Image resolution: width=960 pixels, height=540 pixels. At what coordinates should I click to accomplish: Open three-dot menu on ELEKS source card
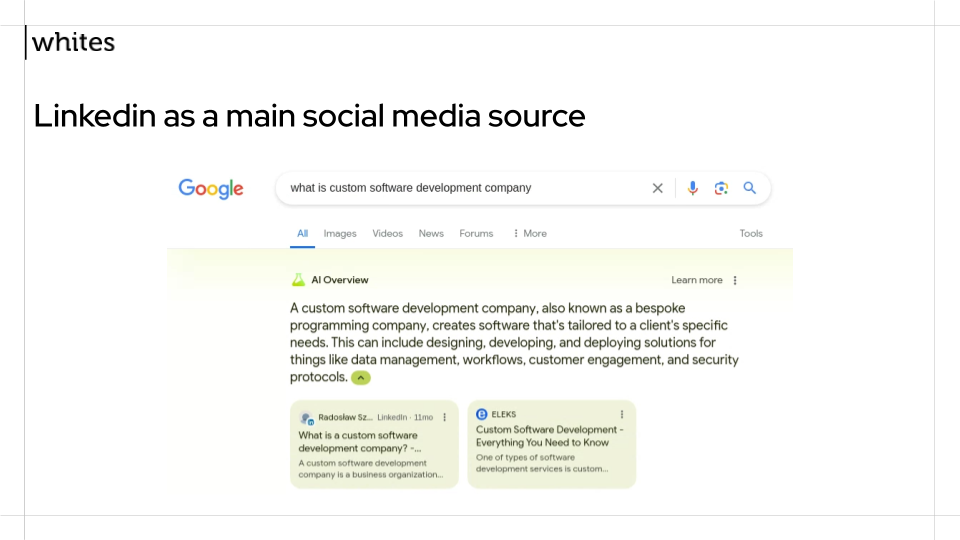621,414
